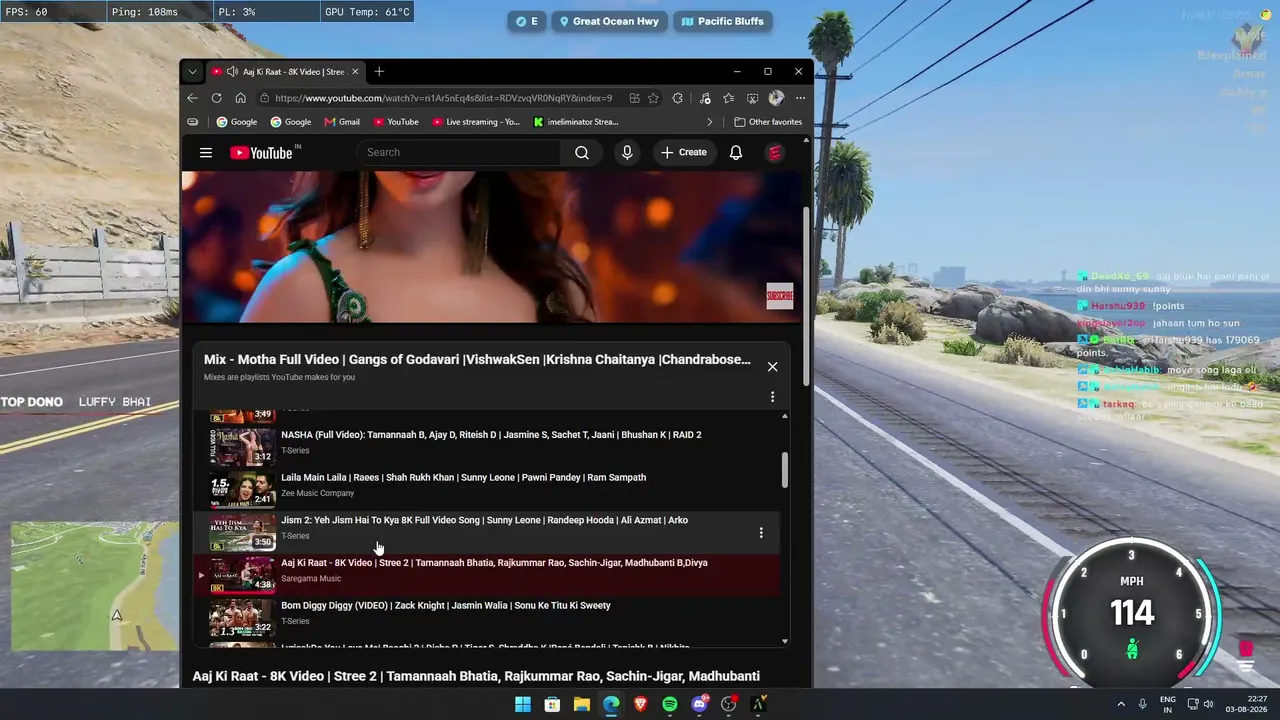Screen dimensions: 1280x720
Task: Open the Other favorites folder
Action: pos(768,122)
